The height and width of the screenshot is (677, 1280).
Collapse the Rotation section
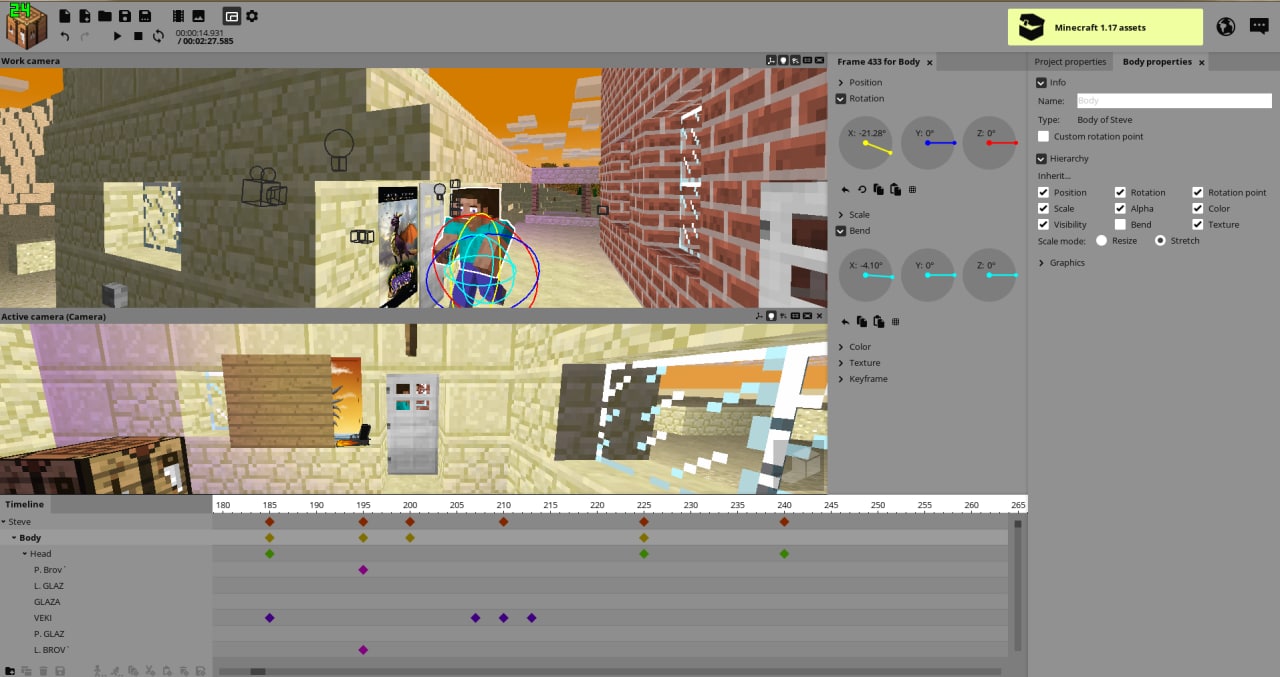click(x=841, y=98)
